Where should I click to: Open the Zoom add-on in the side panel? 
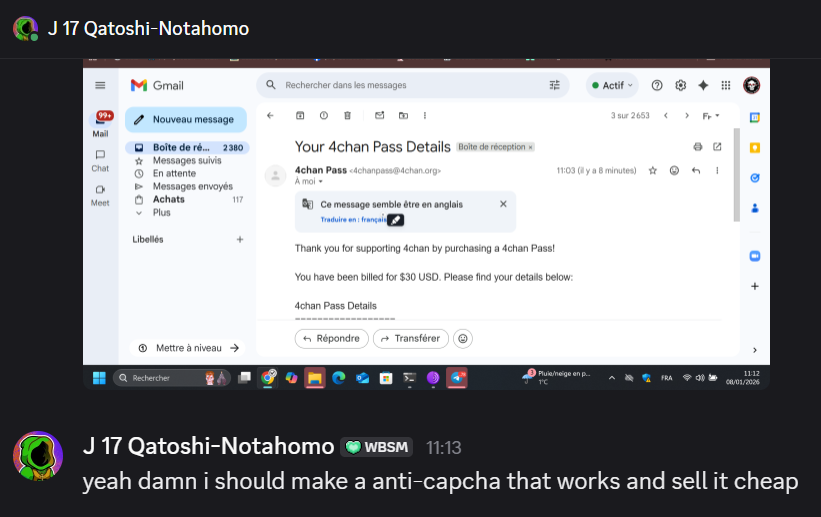(755, 256)
